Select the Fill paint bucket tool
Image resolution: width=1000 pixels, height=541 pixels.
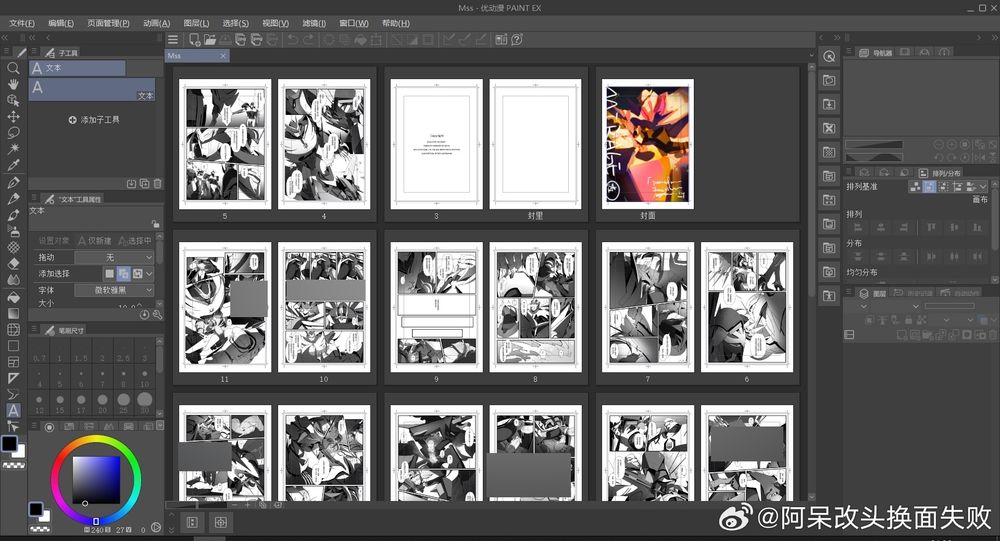coord(13,297)
